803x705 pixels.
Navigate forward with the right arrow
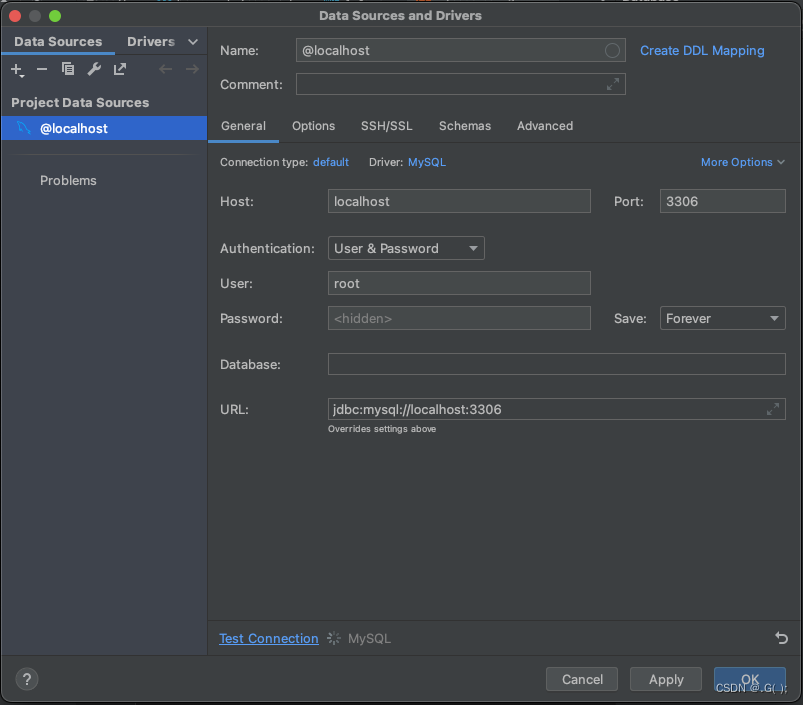coord(192,69)
